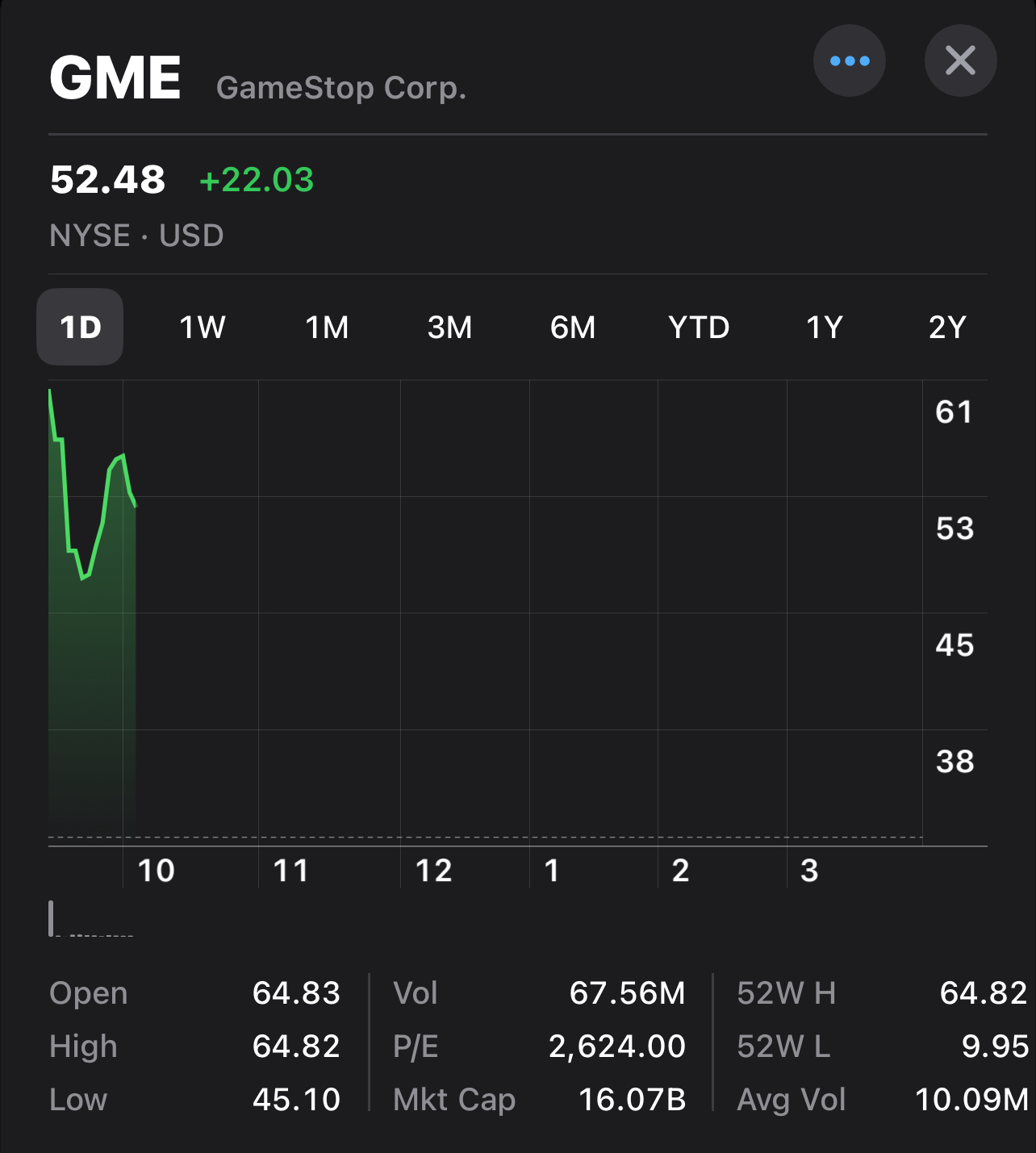Tap the green +22.03 price change
This screenshot has width=1036, height=1153.
click(257, 180)
